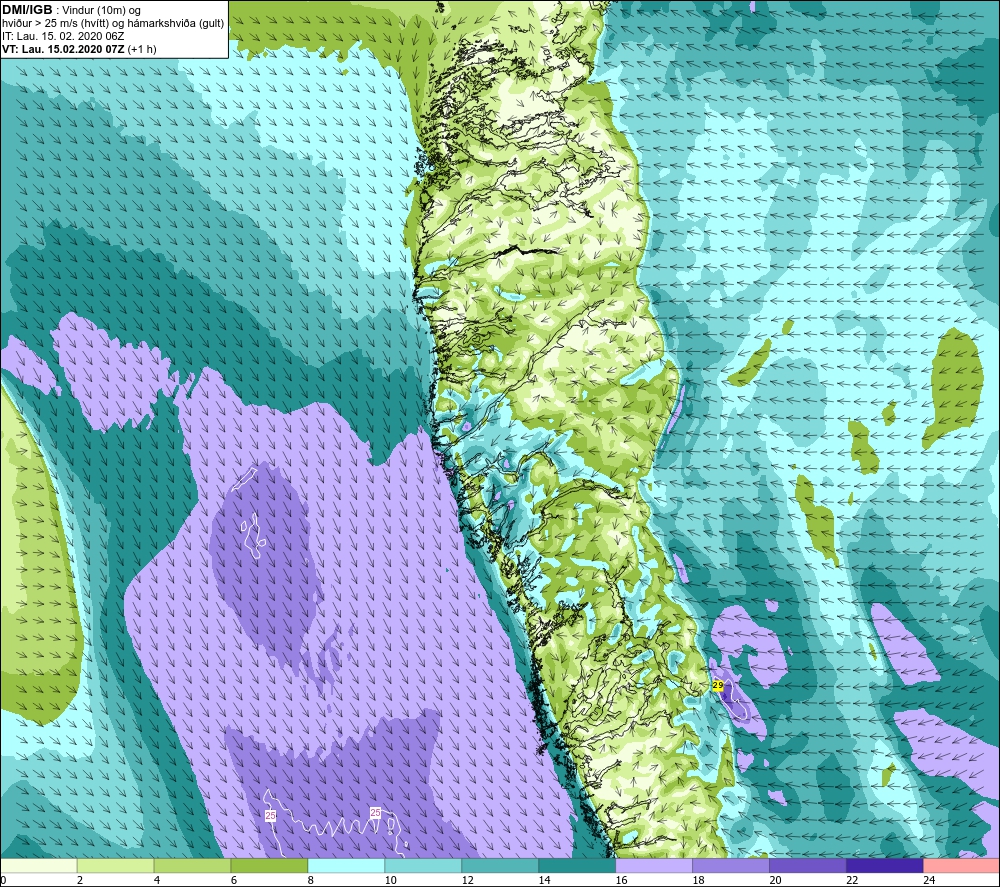Choose the olive green 6–8 legend swatch
Screen dimensions: 1000x887
click(x=269, y=865)
